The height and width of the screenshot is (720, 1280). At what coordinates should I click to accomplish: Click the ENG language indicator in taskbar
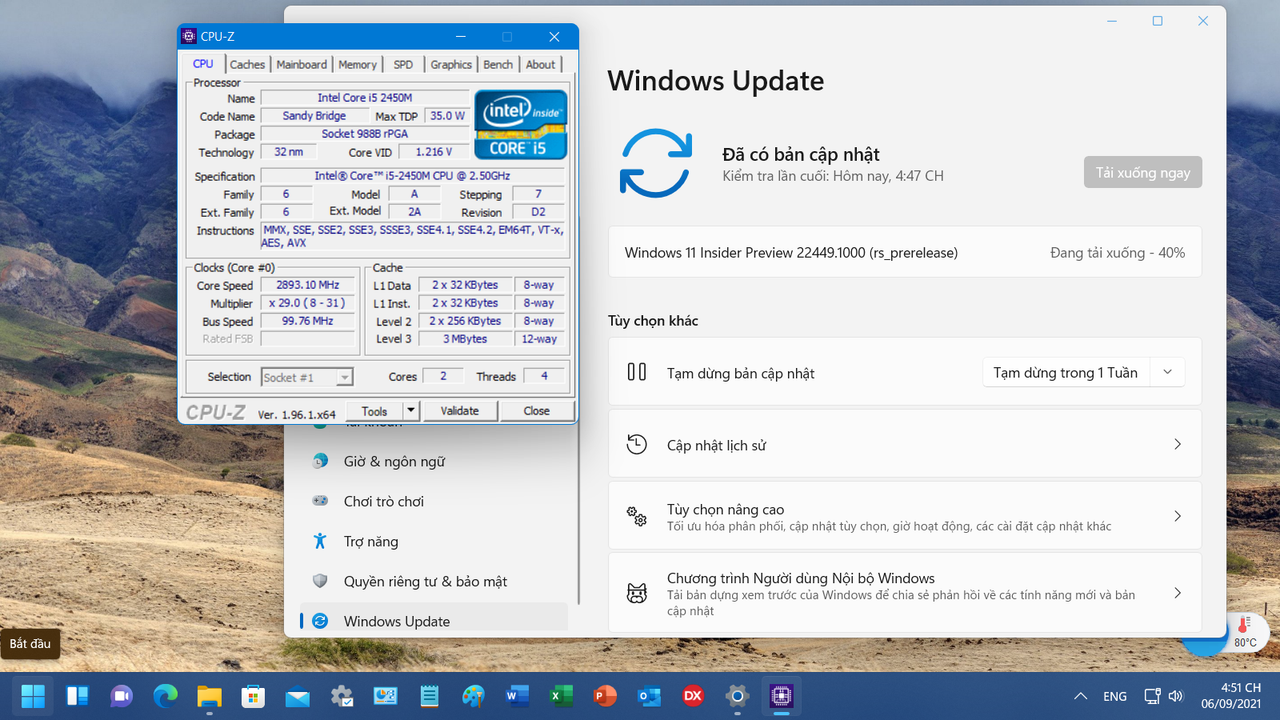(x=1115, y=696)
